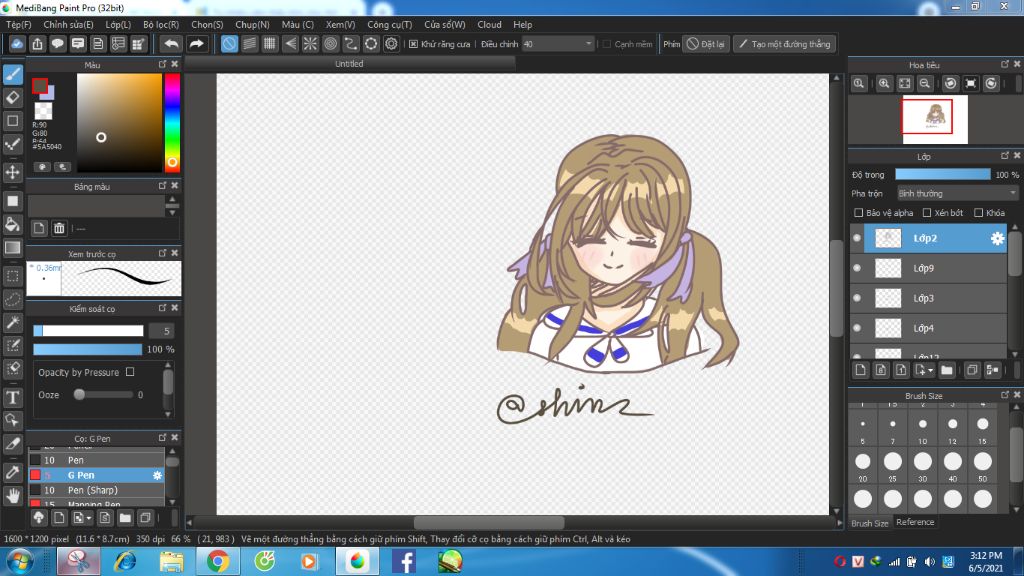Image resolution: width=1024 pixels, height=576 pixels.
Task: Click the Redo arrow
Action: coord(196,44)
